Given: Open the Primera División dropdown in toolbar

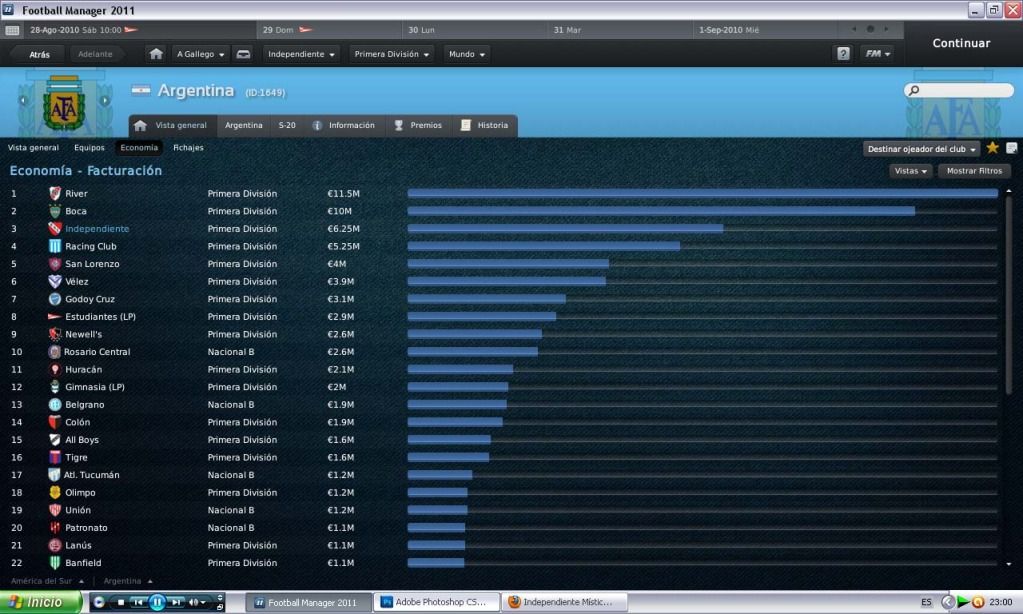Looking at the screenshot, I should (391, 54).
